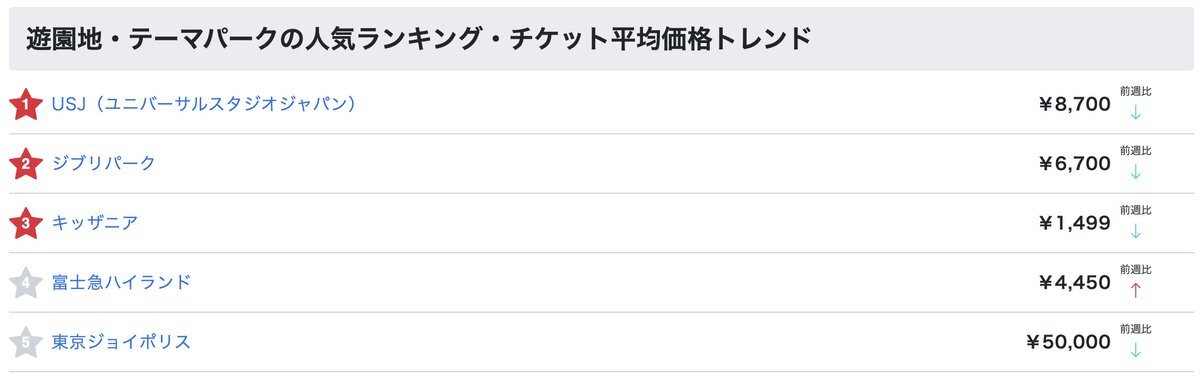Open the ジブリパーク link
This screenshot has height=378, width=1200.
pos(104,163)
